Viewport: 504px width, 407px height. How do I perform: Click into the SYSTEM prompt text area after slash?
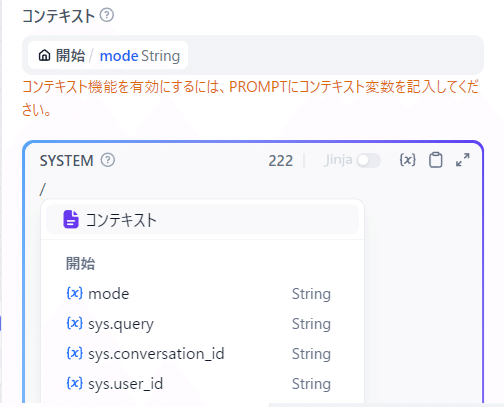(x=253, y=189)
